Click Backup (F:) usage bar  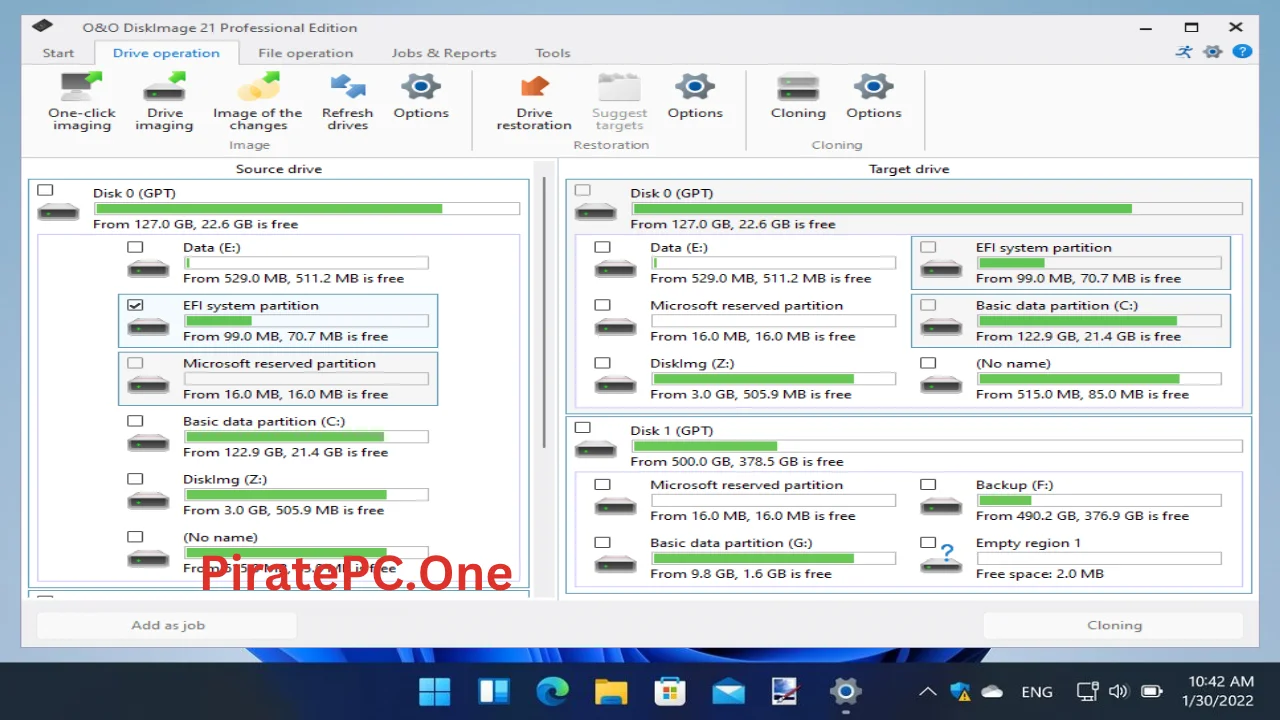pos(1099,500)
